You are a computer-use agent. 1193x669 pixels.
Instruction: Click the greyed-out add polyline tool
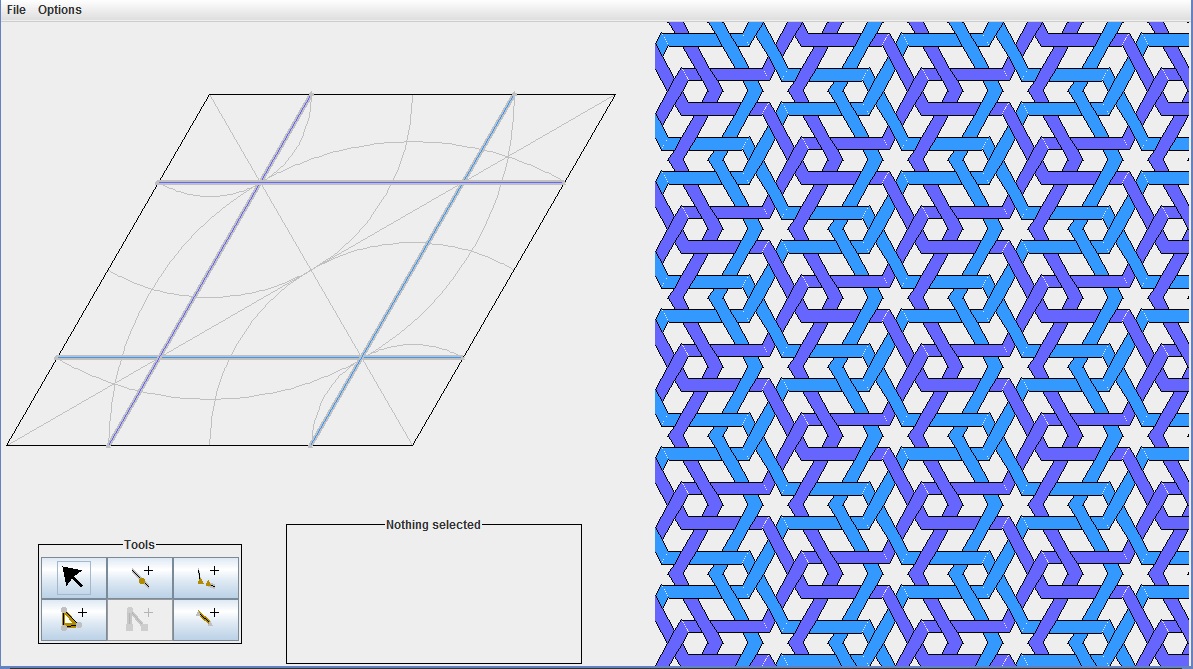pyautogui.click(x=140, y=620)
